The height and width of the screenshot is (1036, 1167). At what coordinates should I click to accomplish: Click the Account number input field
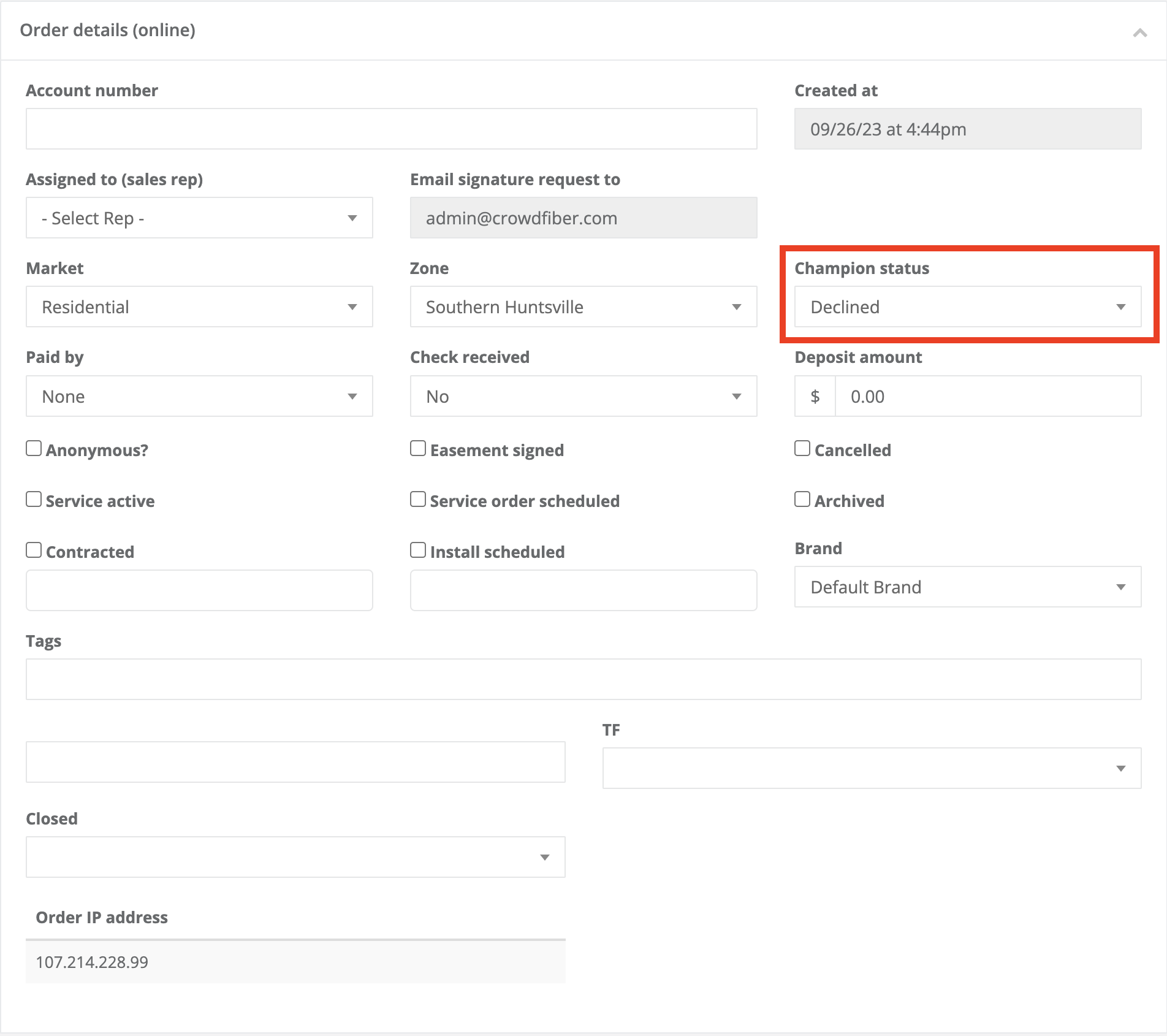(391, 129)
